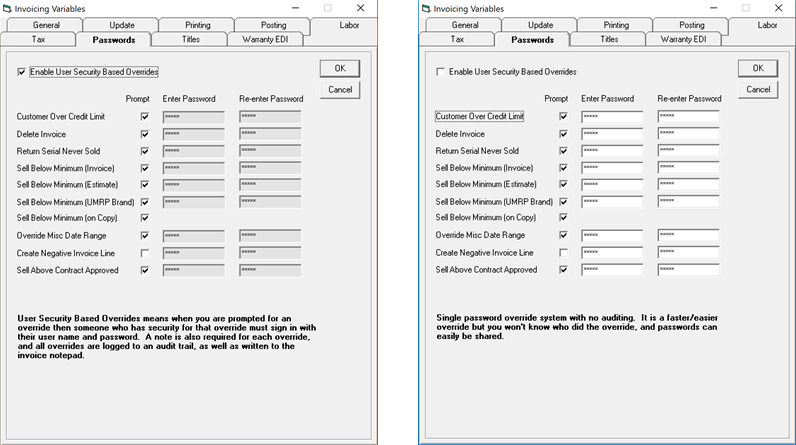This screenshot has height=445, width=796.
Task: Toggle Delete Invoice prompt checkbox in left window
Action: click(145, 134)
